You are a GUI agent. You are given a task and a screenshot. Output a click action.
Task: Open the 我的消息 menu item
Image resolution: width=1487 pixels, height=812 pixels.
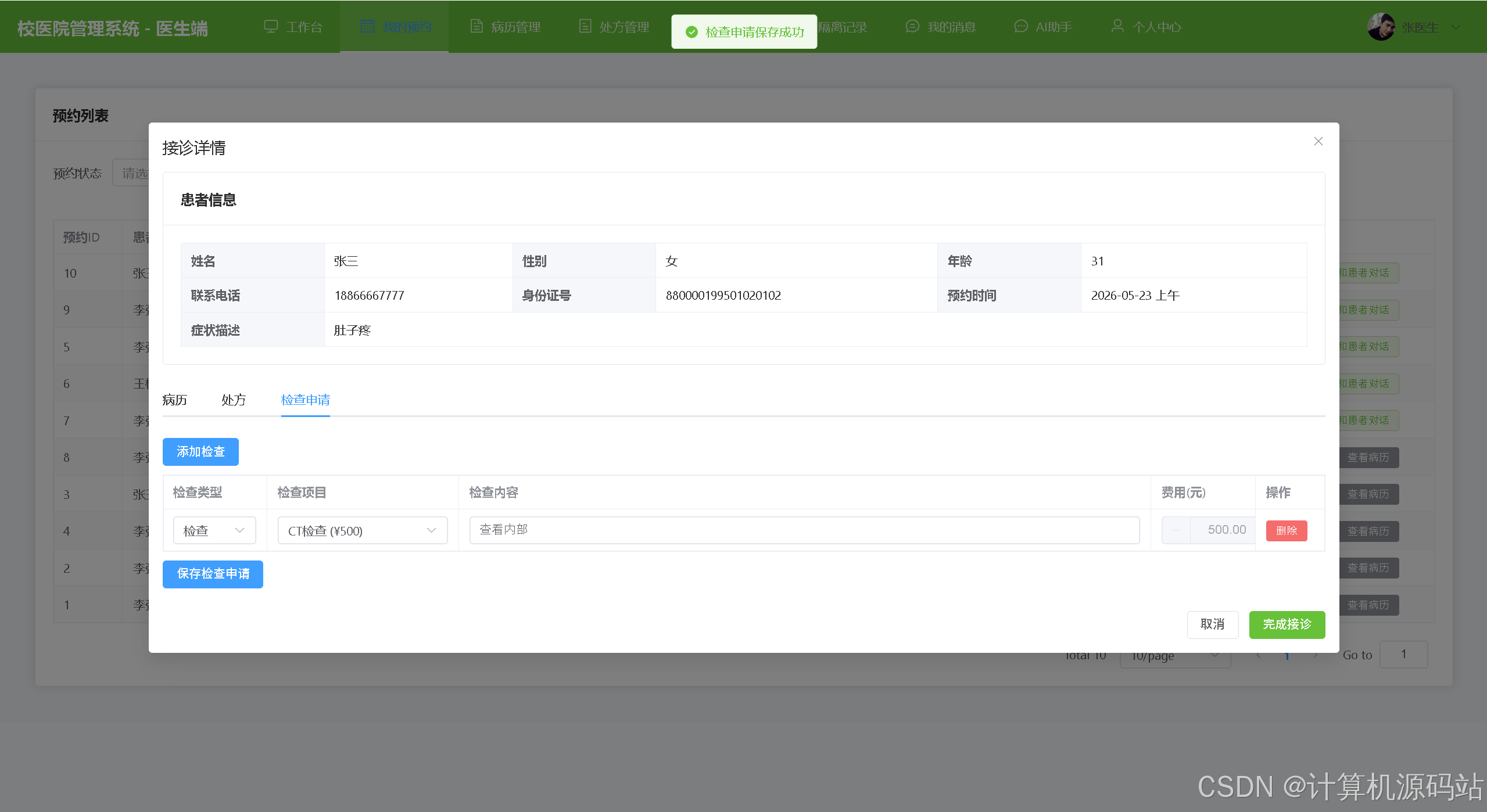click(x=941, y=27)
